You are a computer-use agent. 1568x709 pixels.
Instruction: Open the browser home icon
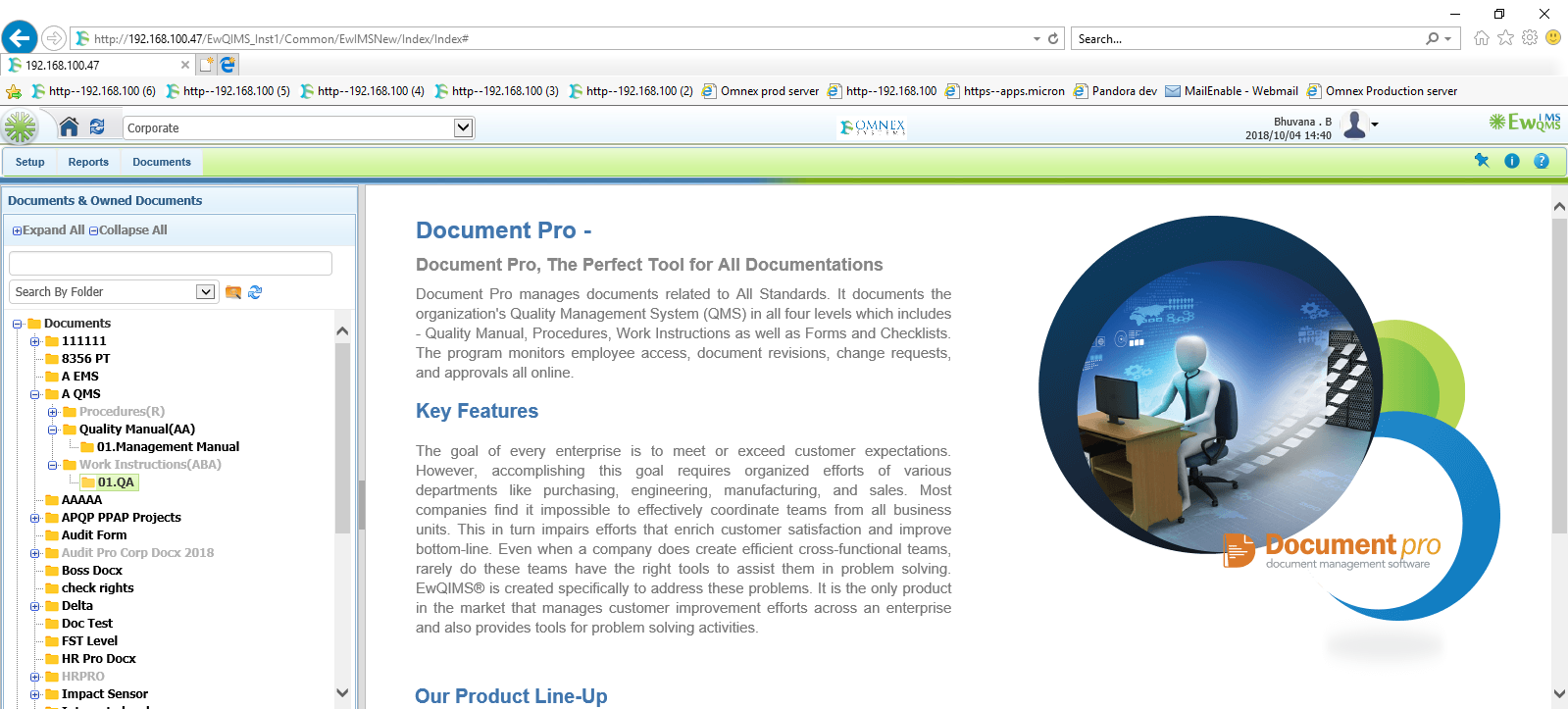(x=1481, y=38)
